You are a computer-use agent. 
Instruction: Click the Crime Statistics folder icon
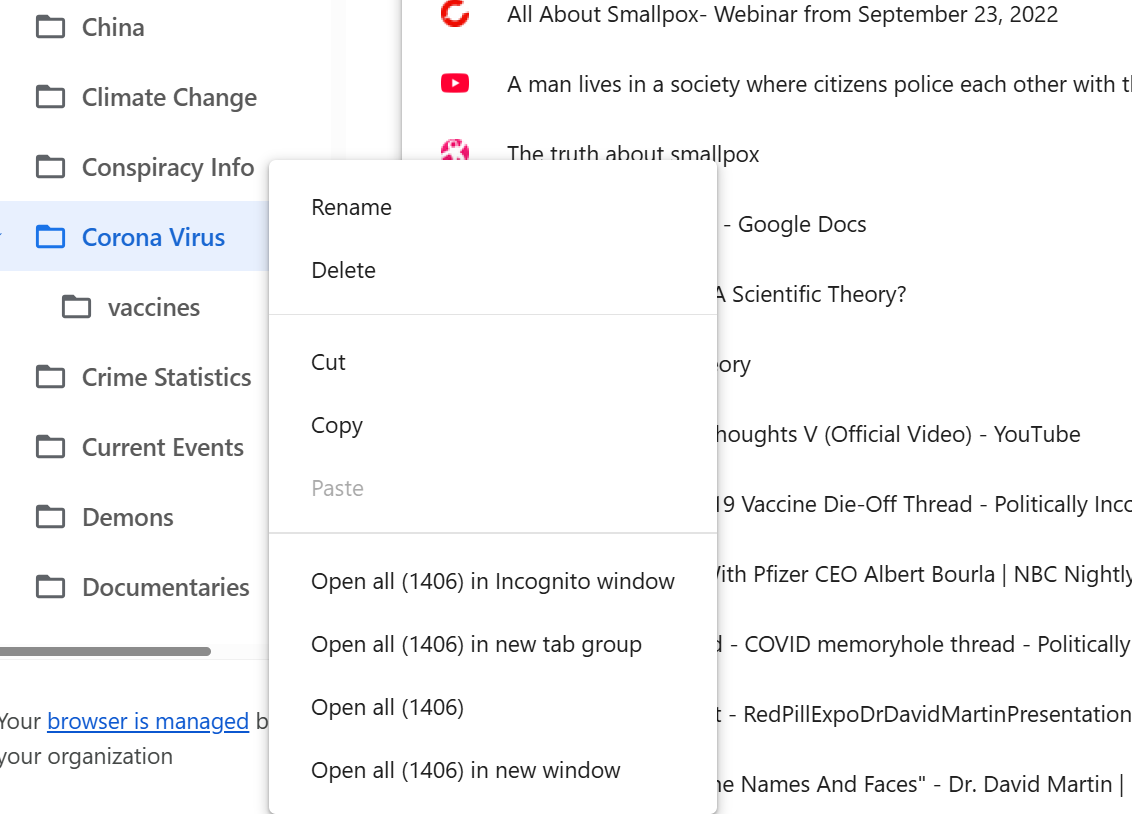(x=51, y=377)
